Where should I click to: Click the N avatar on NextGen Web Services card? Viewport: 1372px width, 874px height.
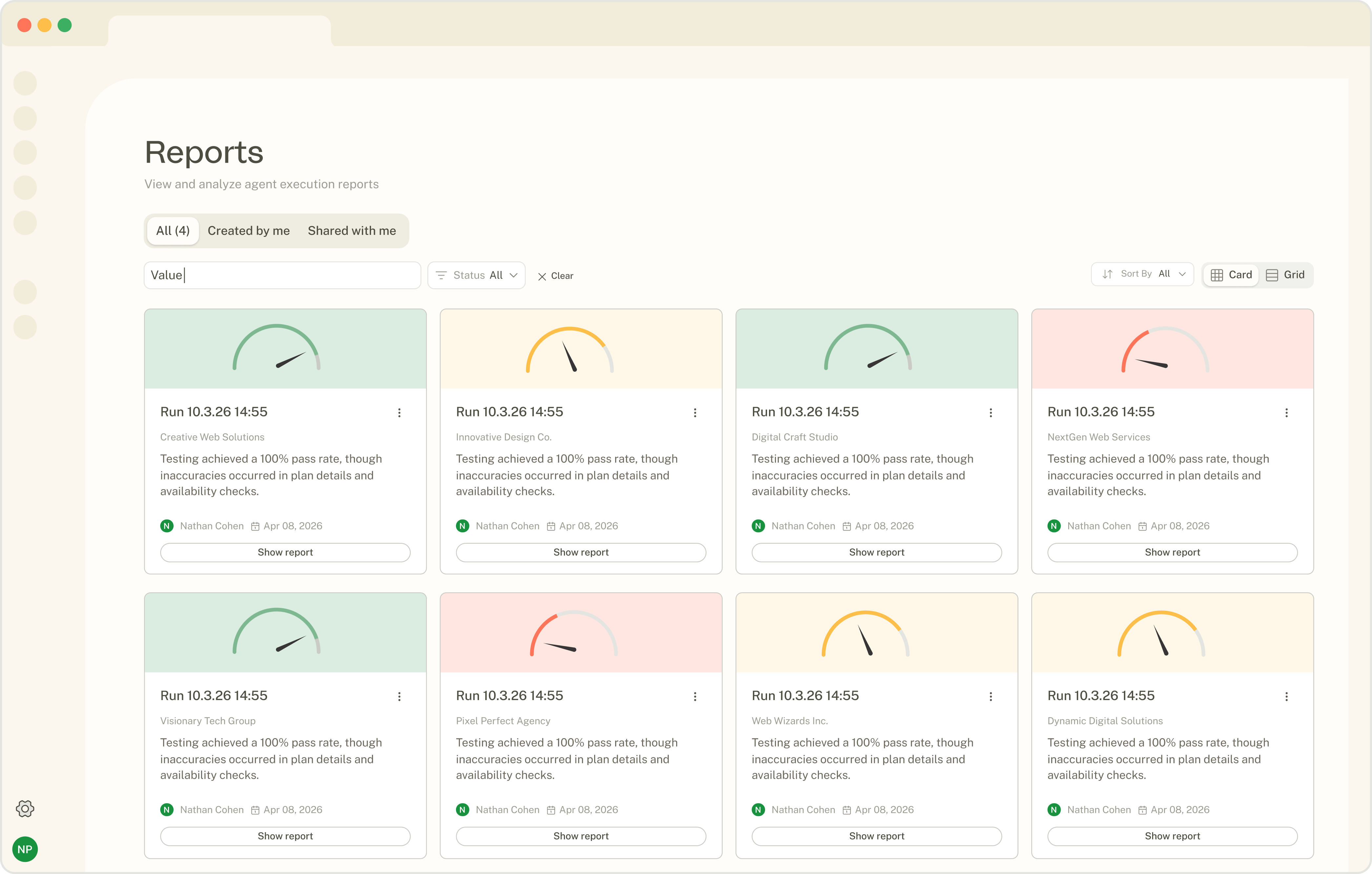(1054, 526)
